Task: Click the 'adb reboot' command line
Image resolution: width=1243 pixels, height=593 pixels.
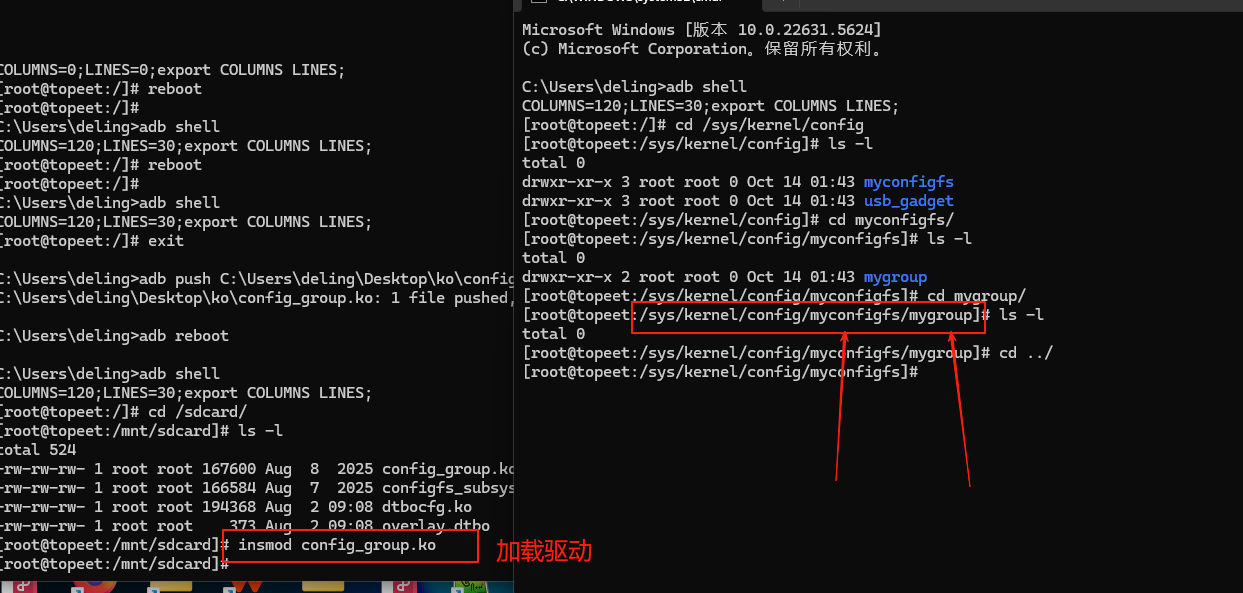Action: 114,336
